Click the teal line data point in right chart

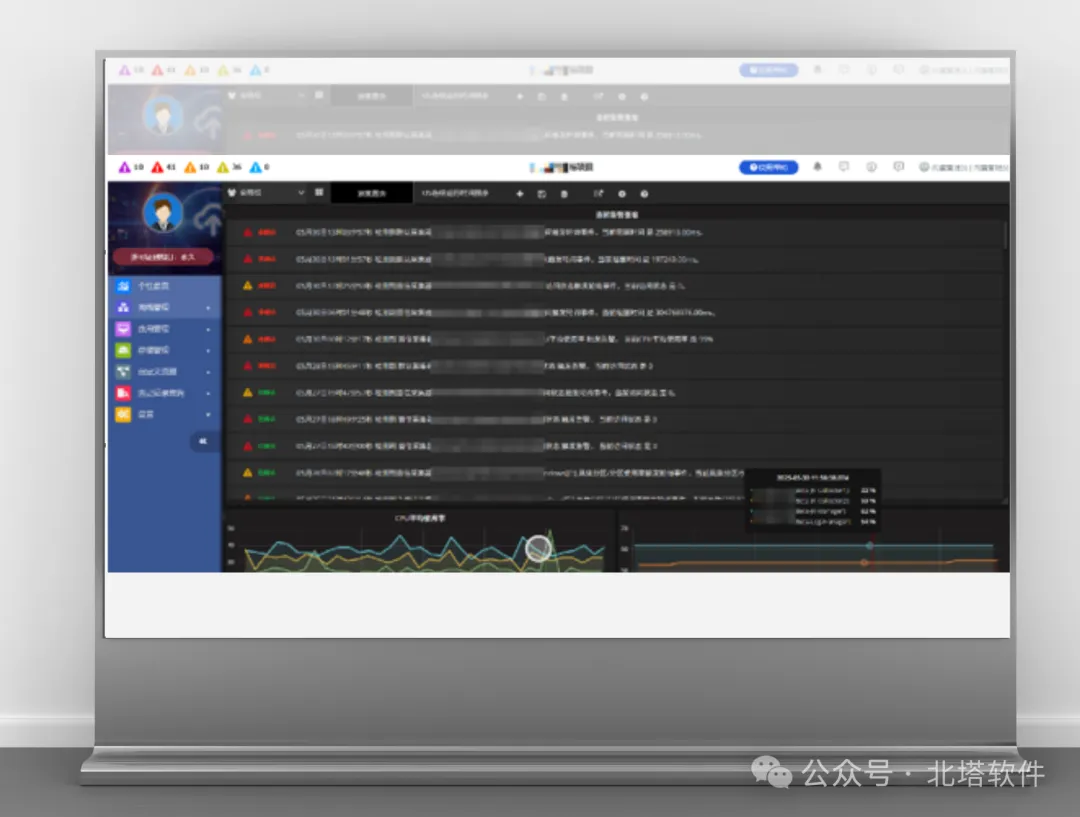870,546
